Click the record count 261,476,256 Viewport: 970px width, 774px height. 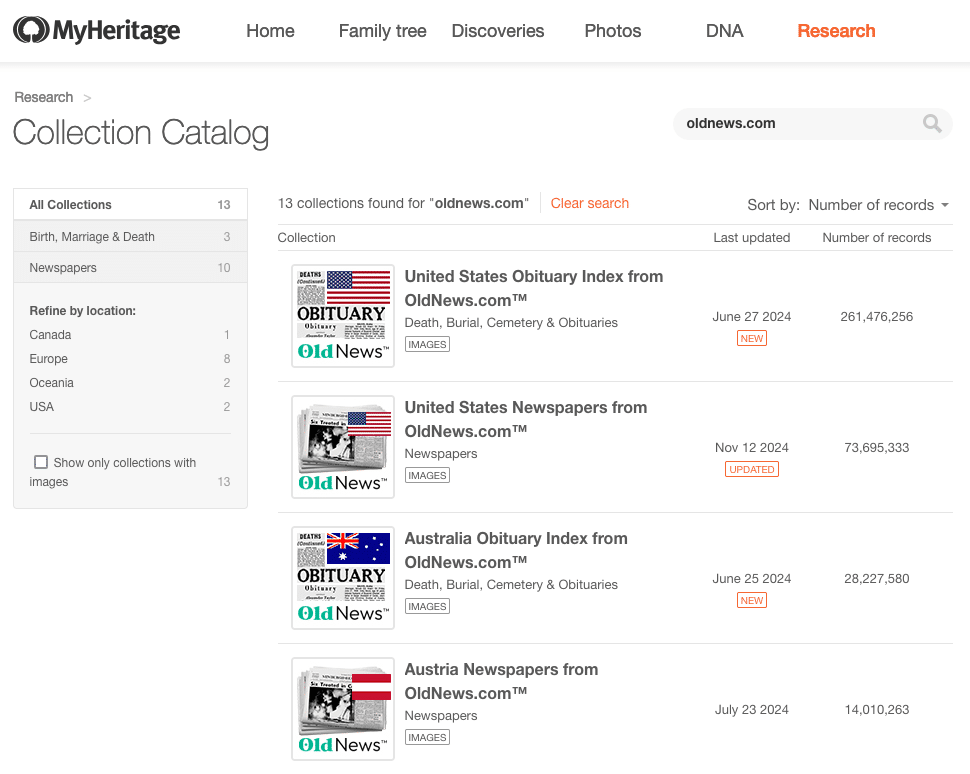(x=877, y=317)
